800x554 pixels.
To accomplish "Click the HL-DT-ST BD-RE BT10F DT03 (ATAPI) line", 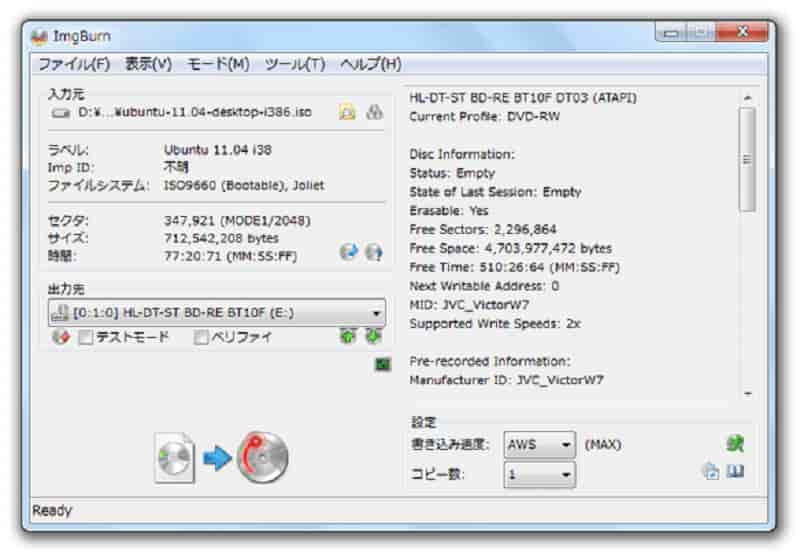I will [523, 98].
